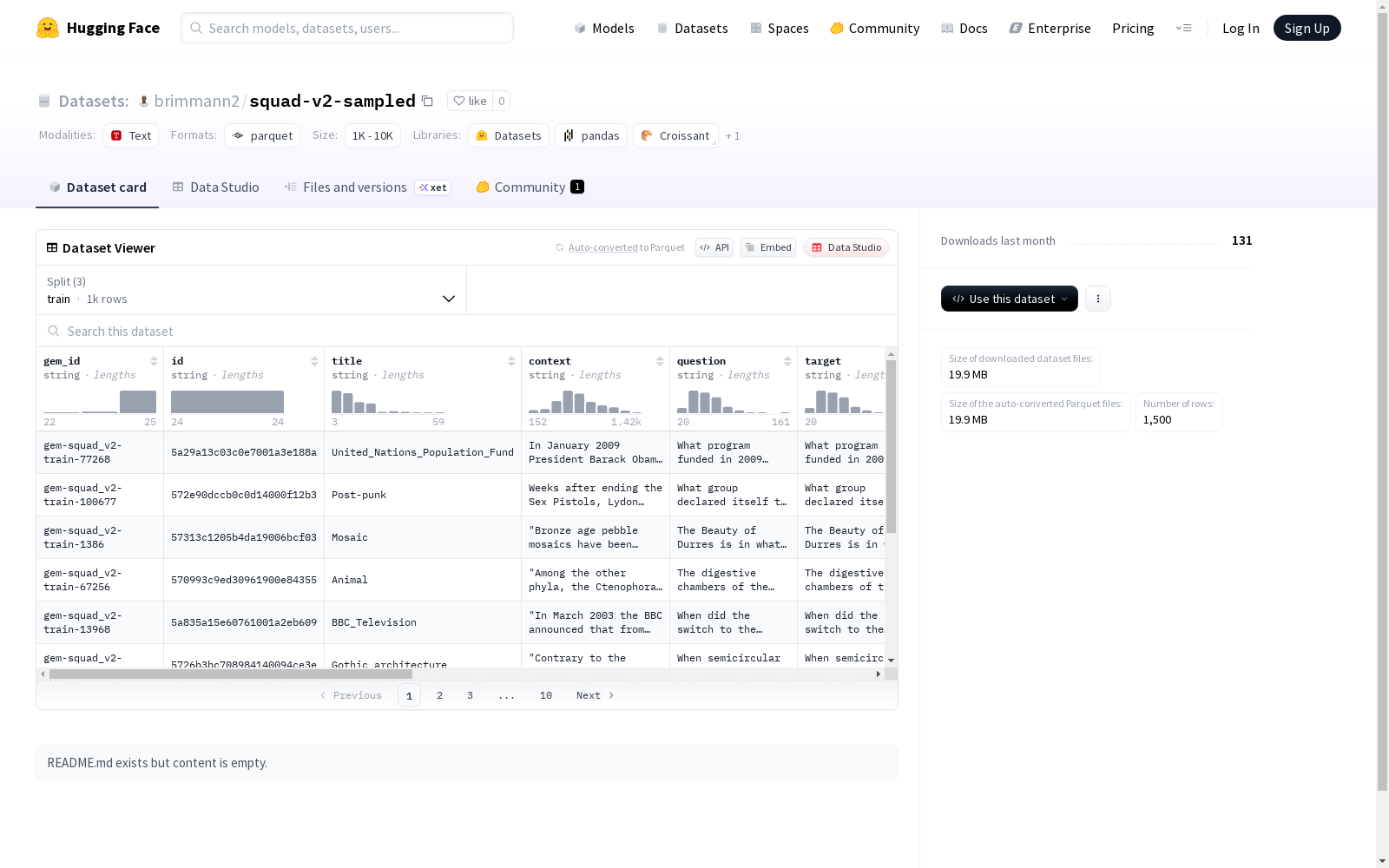Click the Sign Up button

coord(1307,28)
